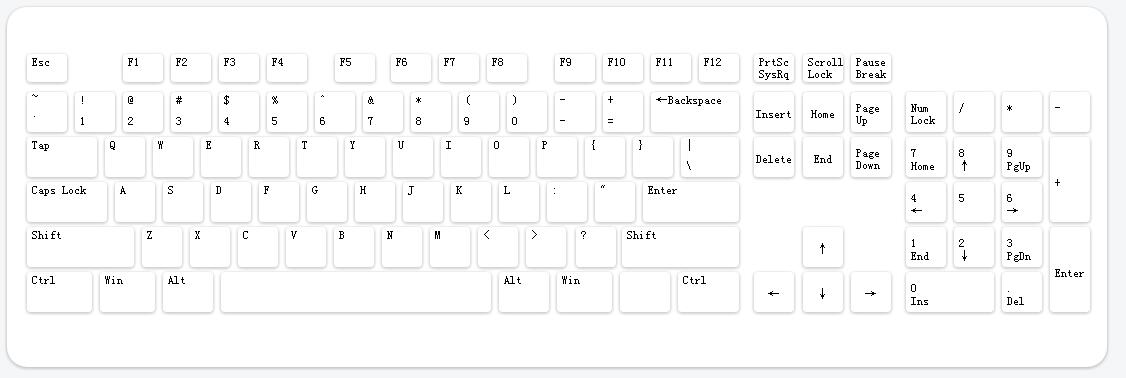Click the Esc key
Viewport: 1126px width, 378px height.
tap(47, 68)
